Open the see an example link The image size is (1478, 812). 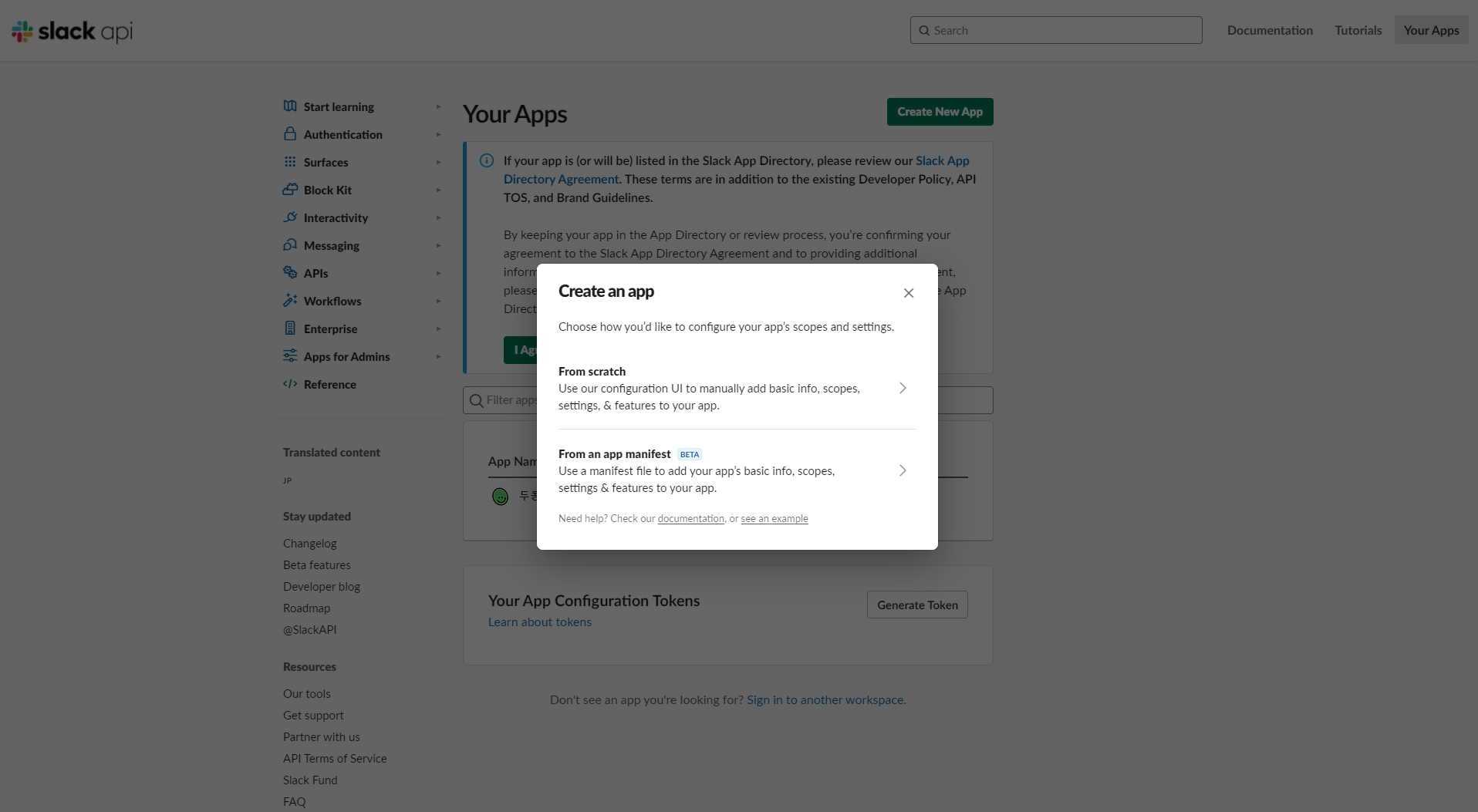tap(774, 518)
